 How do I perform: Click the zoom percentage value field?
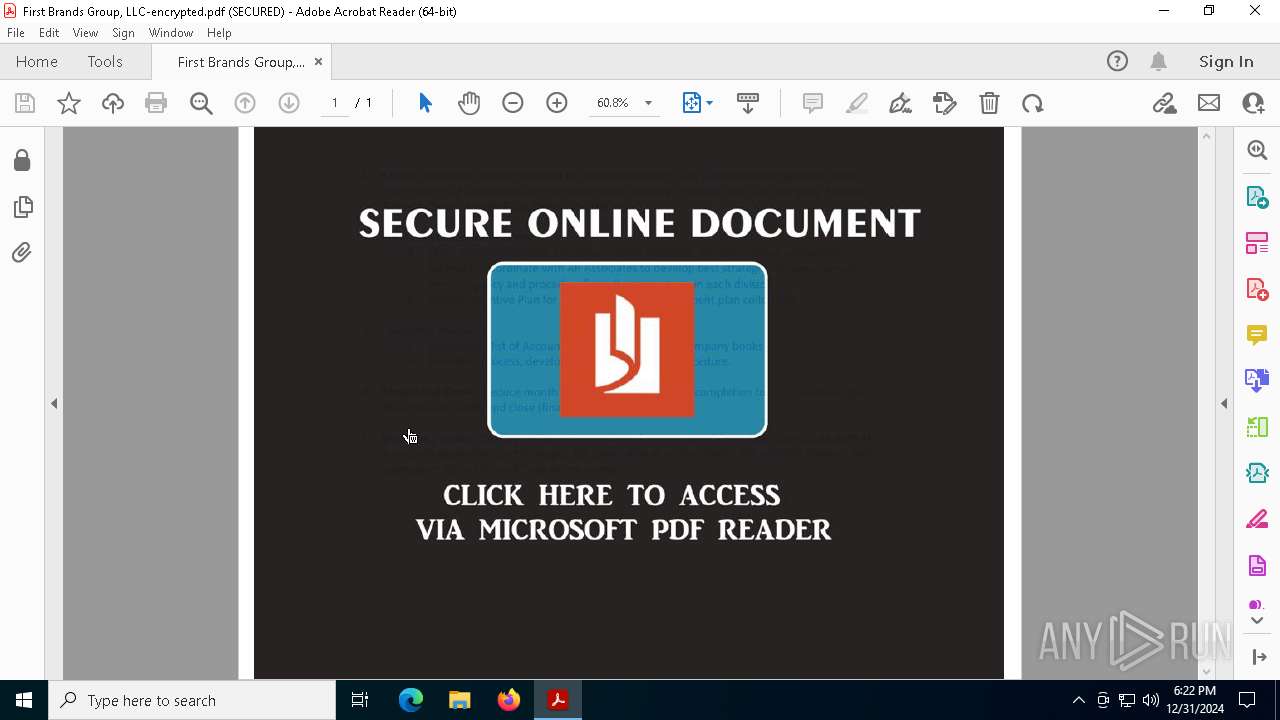tap(612, 103)
